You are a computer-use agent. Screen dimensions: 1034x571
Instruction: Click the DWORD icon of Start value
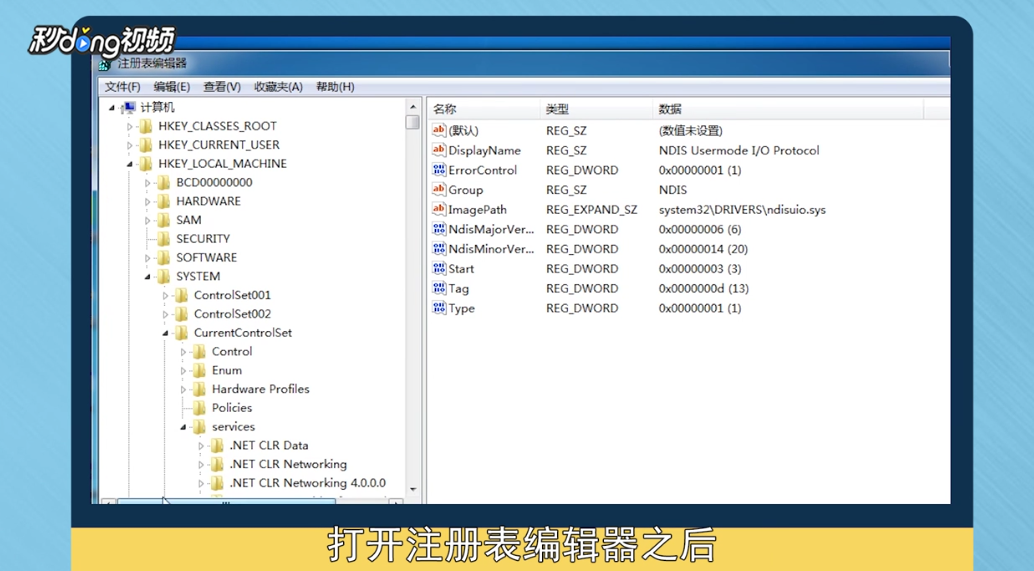pos(439,268)
